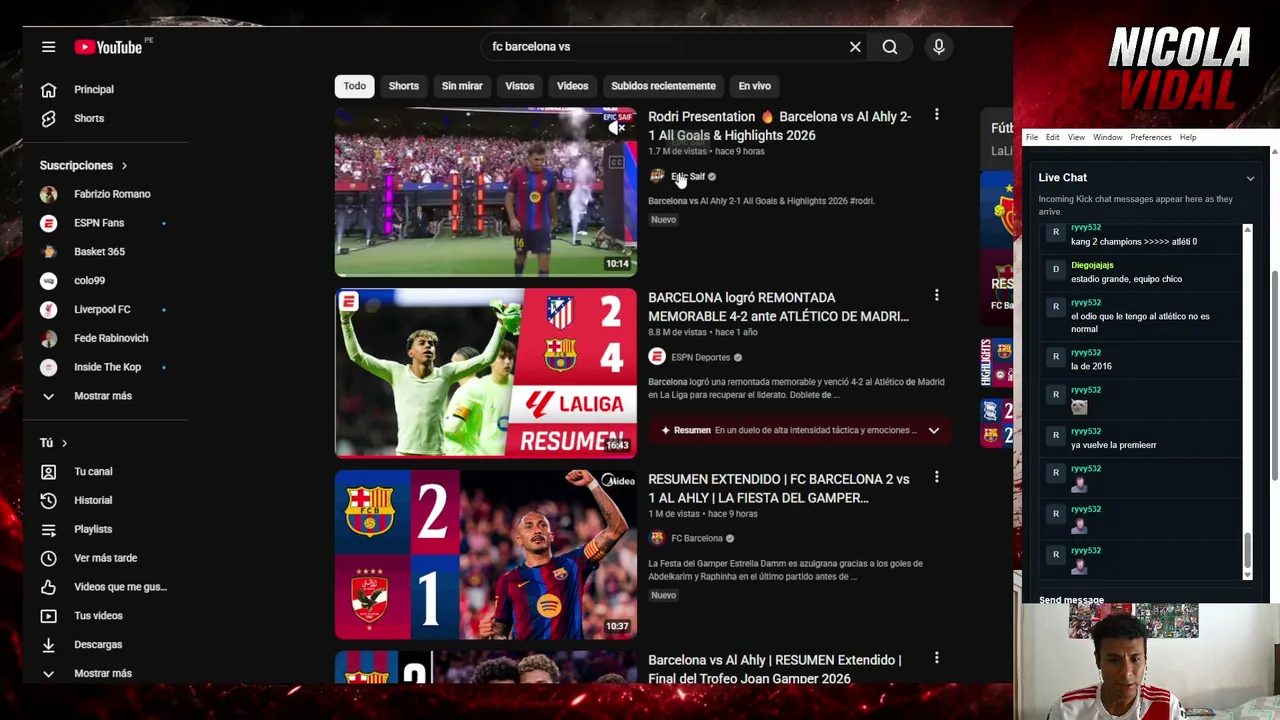Viewport: 1280px width, 720px height.
Task: Open the colo99 subscription
Action: pos(89,281)
